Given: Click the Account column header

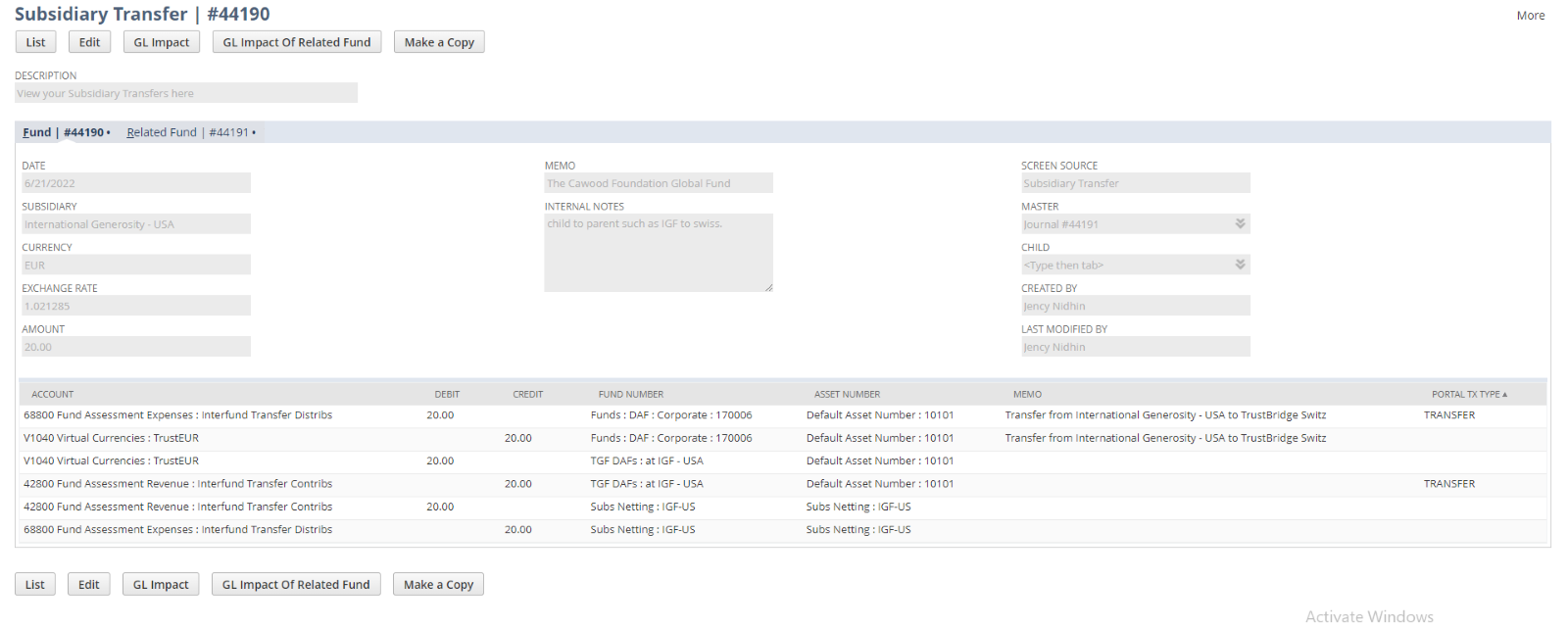Looking at the screenshot, I should 53,394.
